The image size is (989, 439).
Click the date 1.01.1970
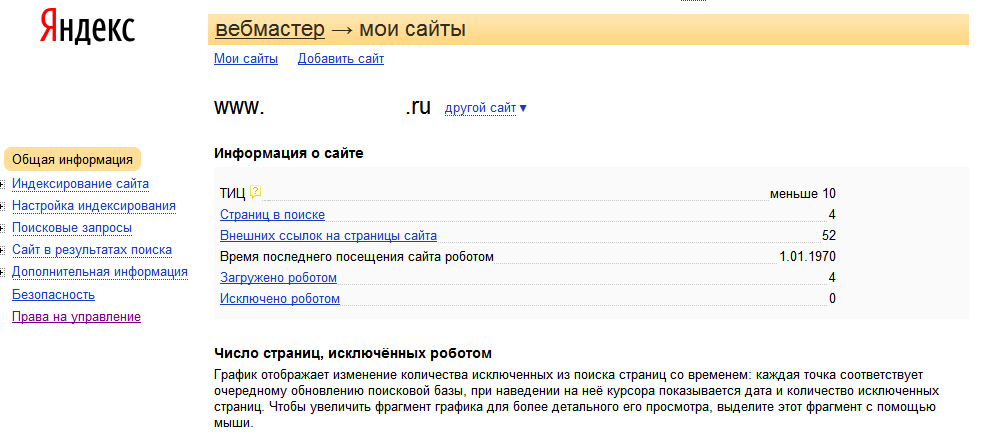click(x=807, y=257)
